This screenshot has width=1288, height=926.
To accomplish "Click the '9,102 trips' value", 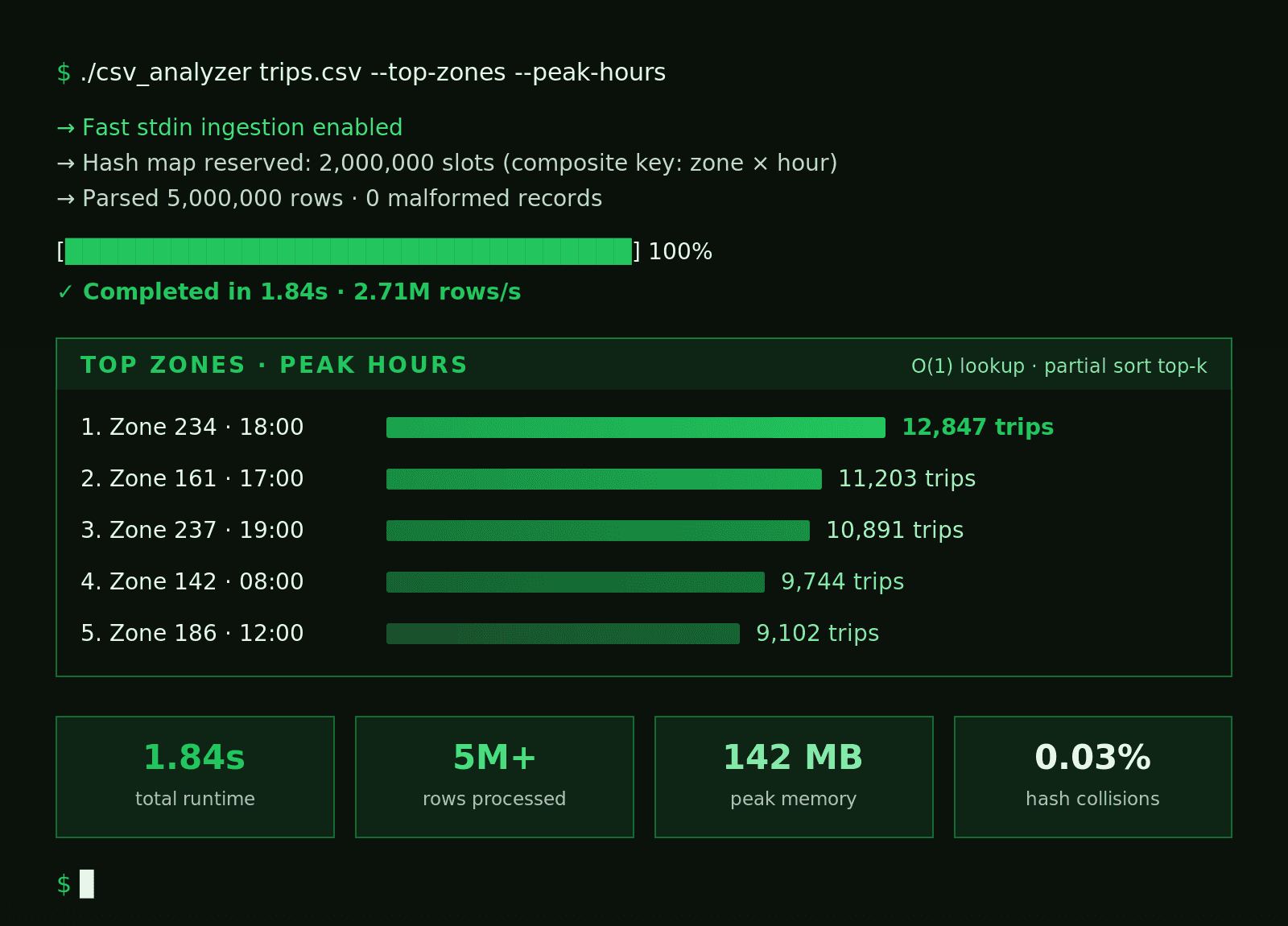I will pyautogui.click(x=817, y=634).
